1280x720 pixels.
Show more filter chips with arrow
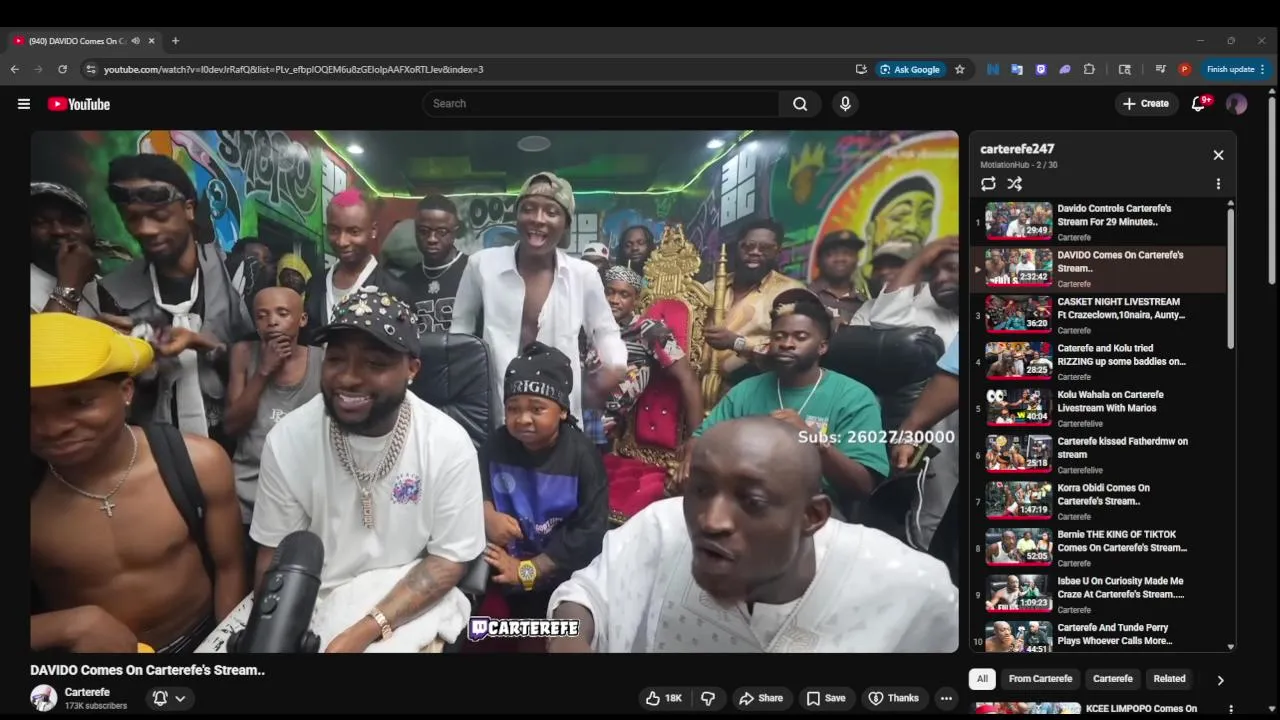(x=1220, y=680)
